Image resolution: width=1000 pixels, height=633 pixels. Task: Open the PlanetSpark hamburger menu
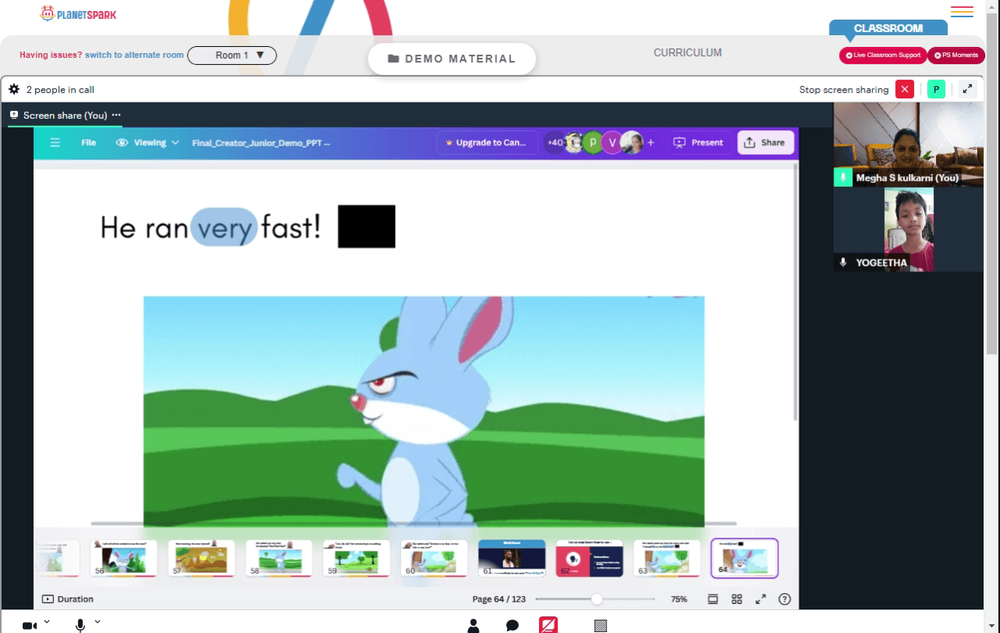(962, 11)
